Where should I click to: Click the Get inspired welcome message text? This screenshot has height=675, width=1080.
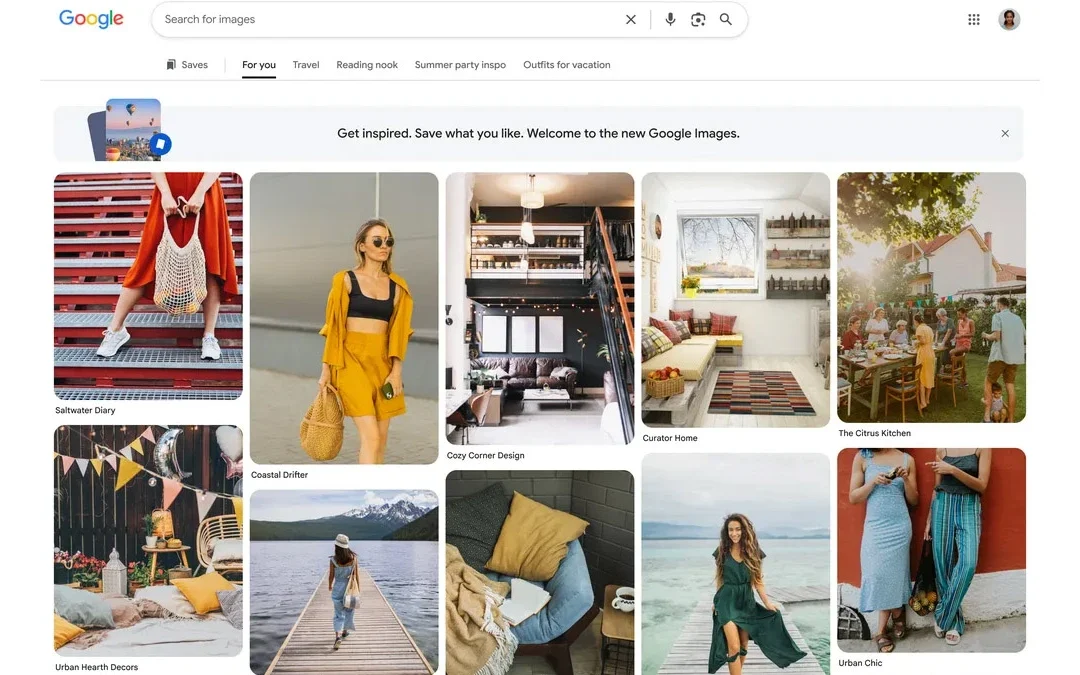coord(539,134)
